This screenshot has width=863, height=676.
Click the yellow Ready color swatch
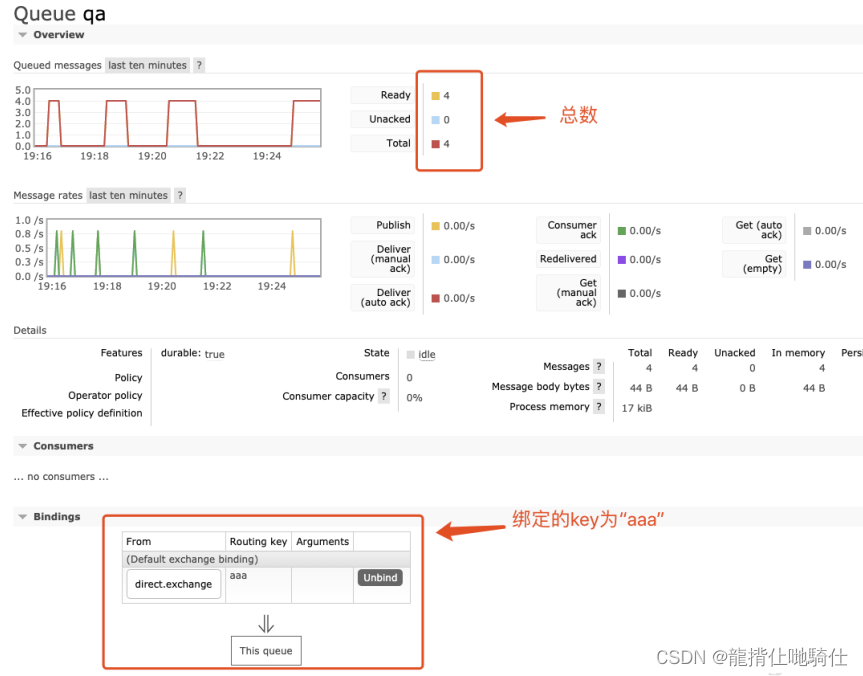(x=435, y=96)
